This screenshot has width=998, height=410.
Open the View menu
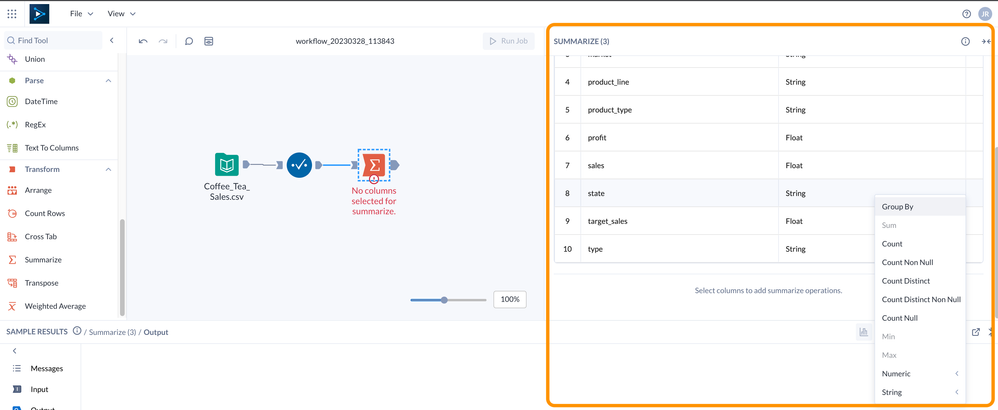click(x=121, y=13)
